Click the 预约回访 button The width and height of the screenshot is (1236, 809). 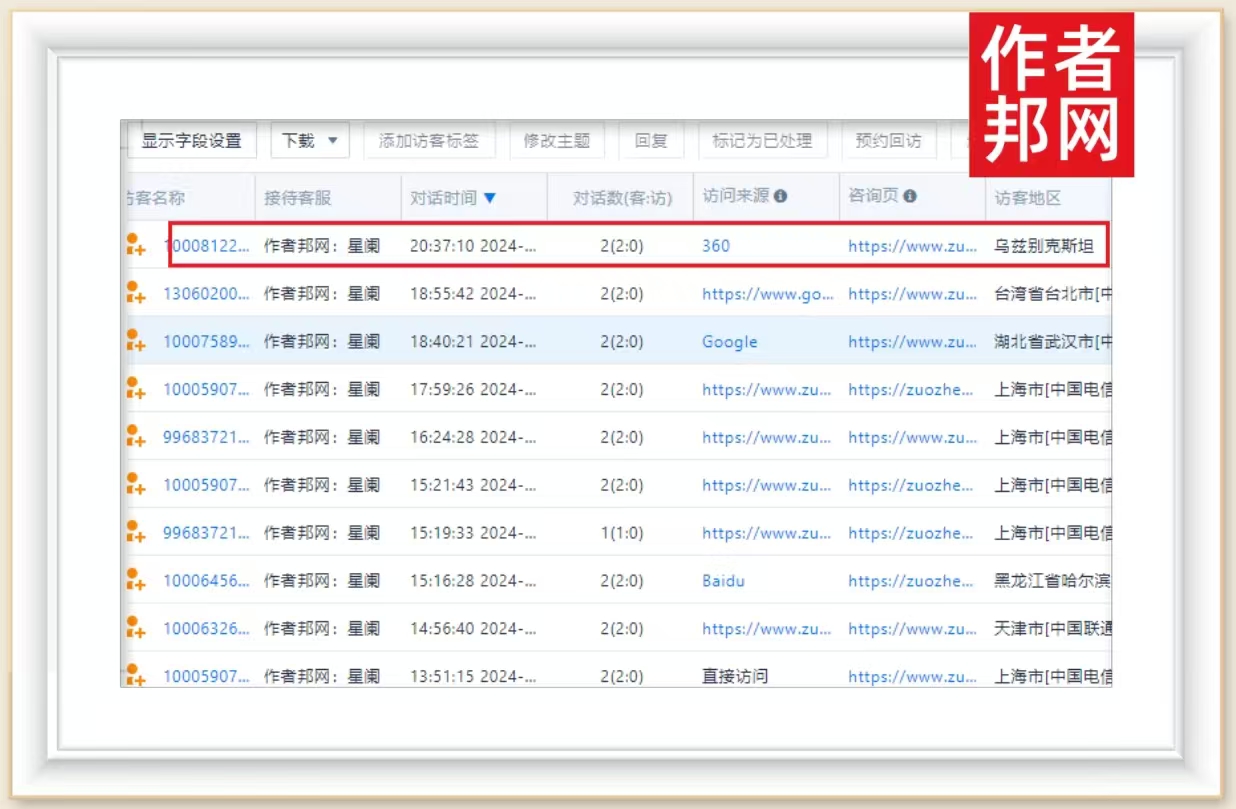pyautogui.click(x=888, y=141)
